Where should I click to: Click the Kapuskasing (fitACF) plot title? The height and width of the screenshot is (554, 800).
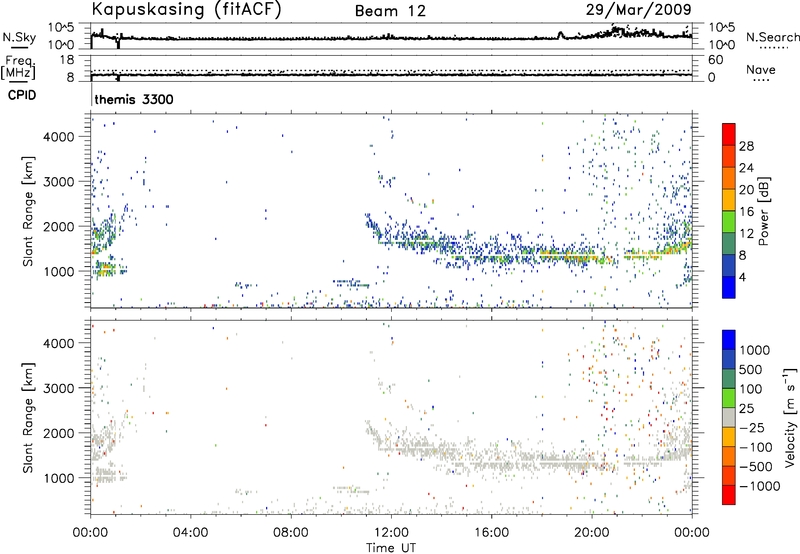186,9
